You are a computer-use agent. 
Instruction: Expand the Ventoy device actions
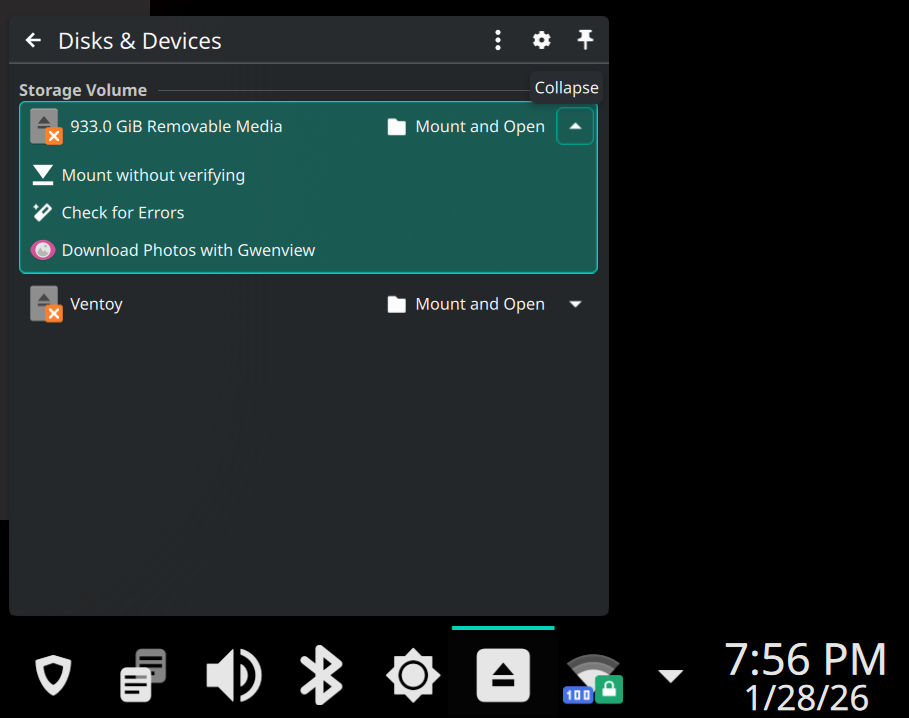(575, 304)
